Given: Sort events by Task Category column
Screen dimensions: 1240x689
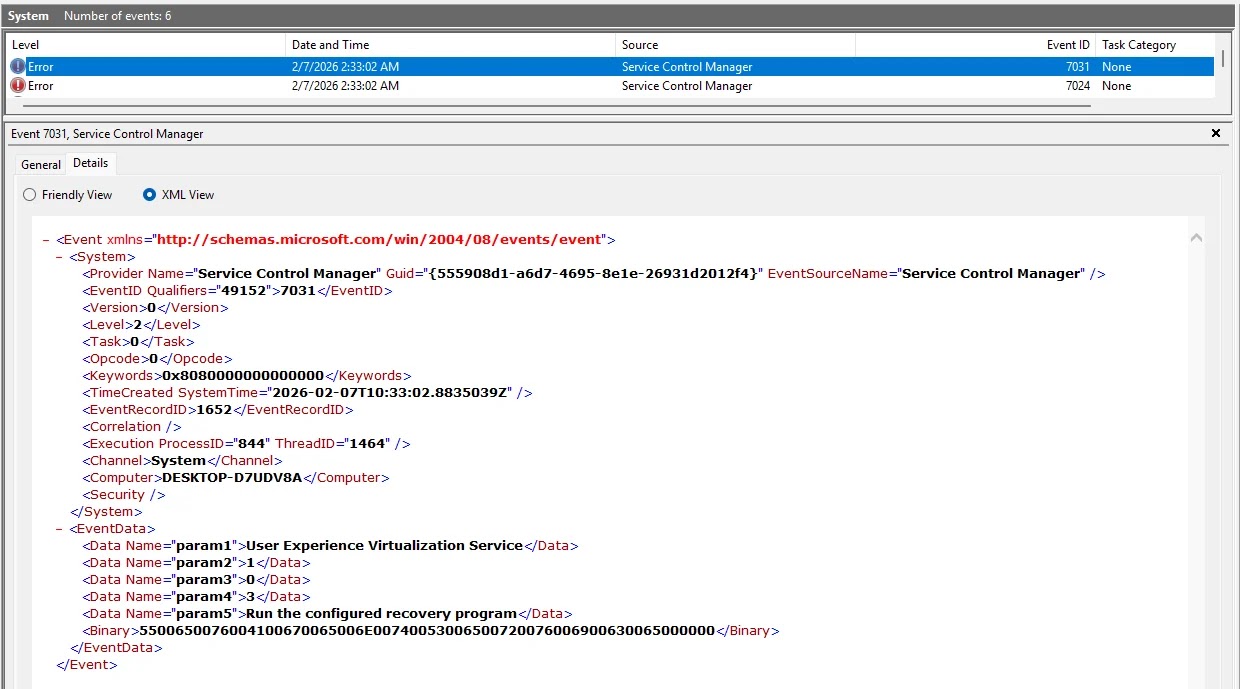Looking at the screenshot, I should (1155, 45).
